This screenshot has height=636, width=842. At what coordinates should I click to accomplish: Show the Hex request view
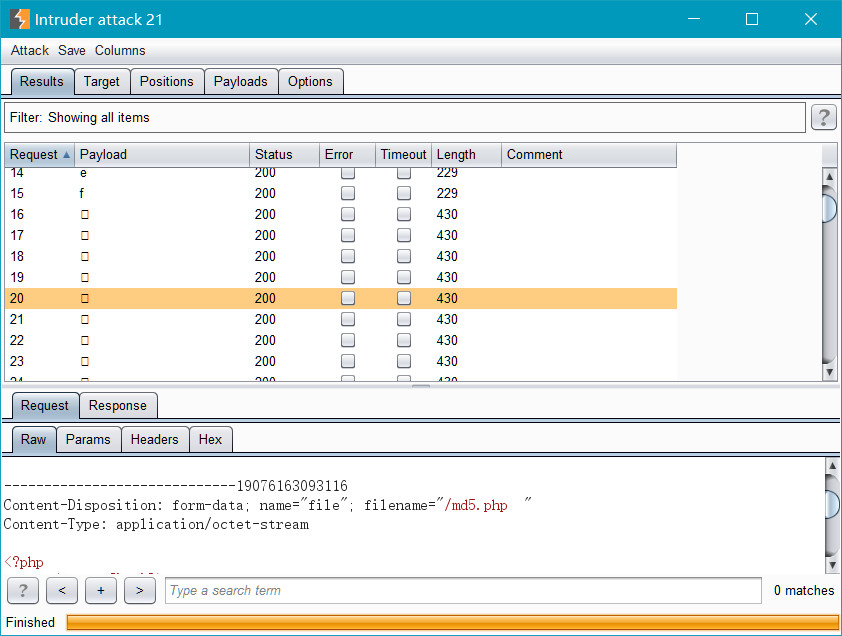[x=210, y=439]
